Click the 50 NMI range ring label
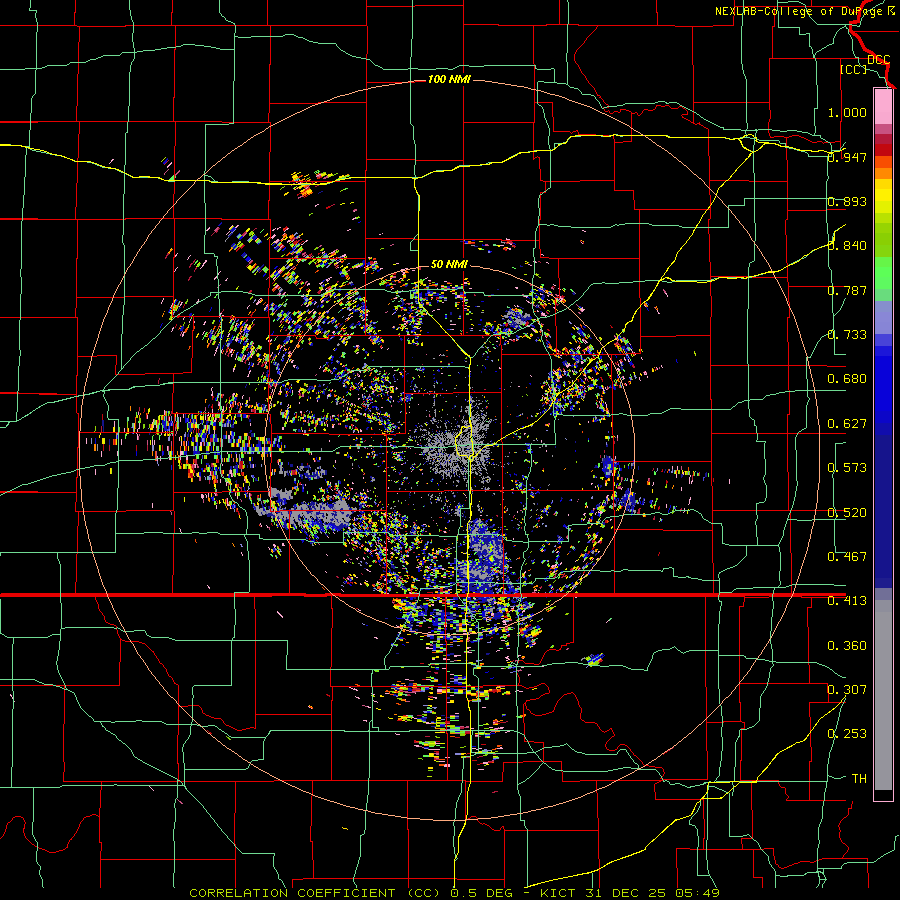The image size is (900, 900). (x=449, y=264)
